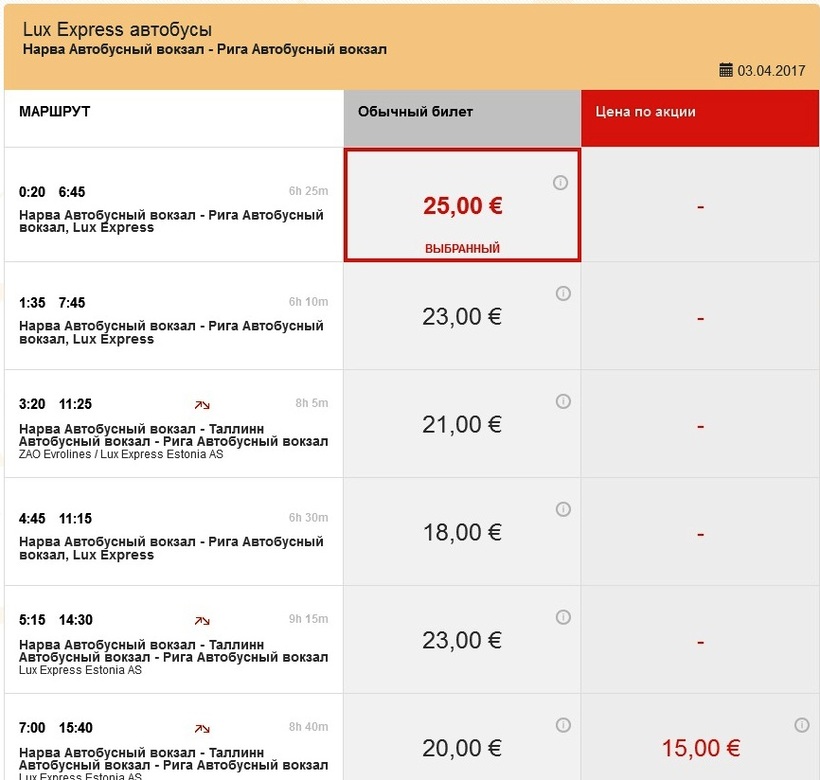The image size is (820, 780).
Task: Click transfer icon on the 7:00 route
Action: pyautogui.click(x=202, y=728)
